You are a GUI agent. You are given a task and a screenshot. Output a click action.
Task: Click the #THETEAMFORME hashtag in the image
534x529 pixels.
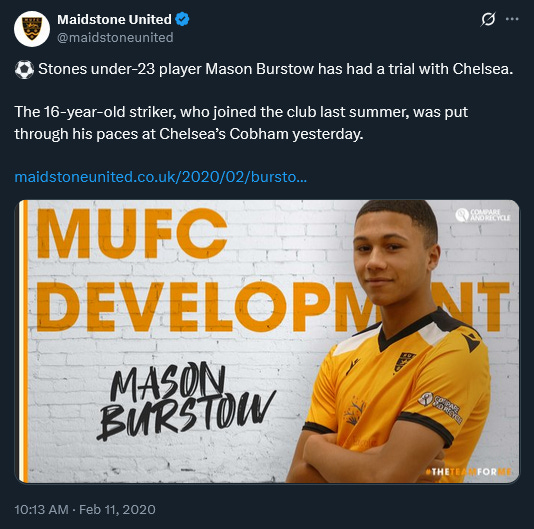click(x=468, y=472)
